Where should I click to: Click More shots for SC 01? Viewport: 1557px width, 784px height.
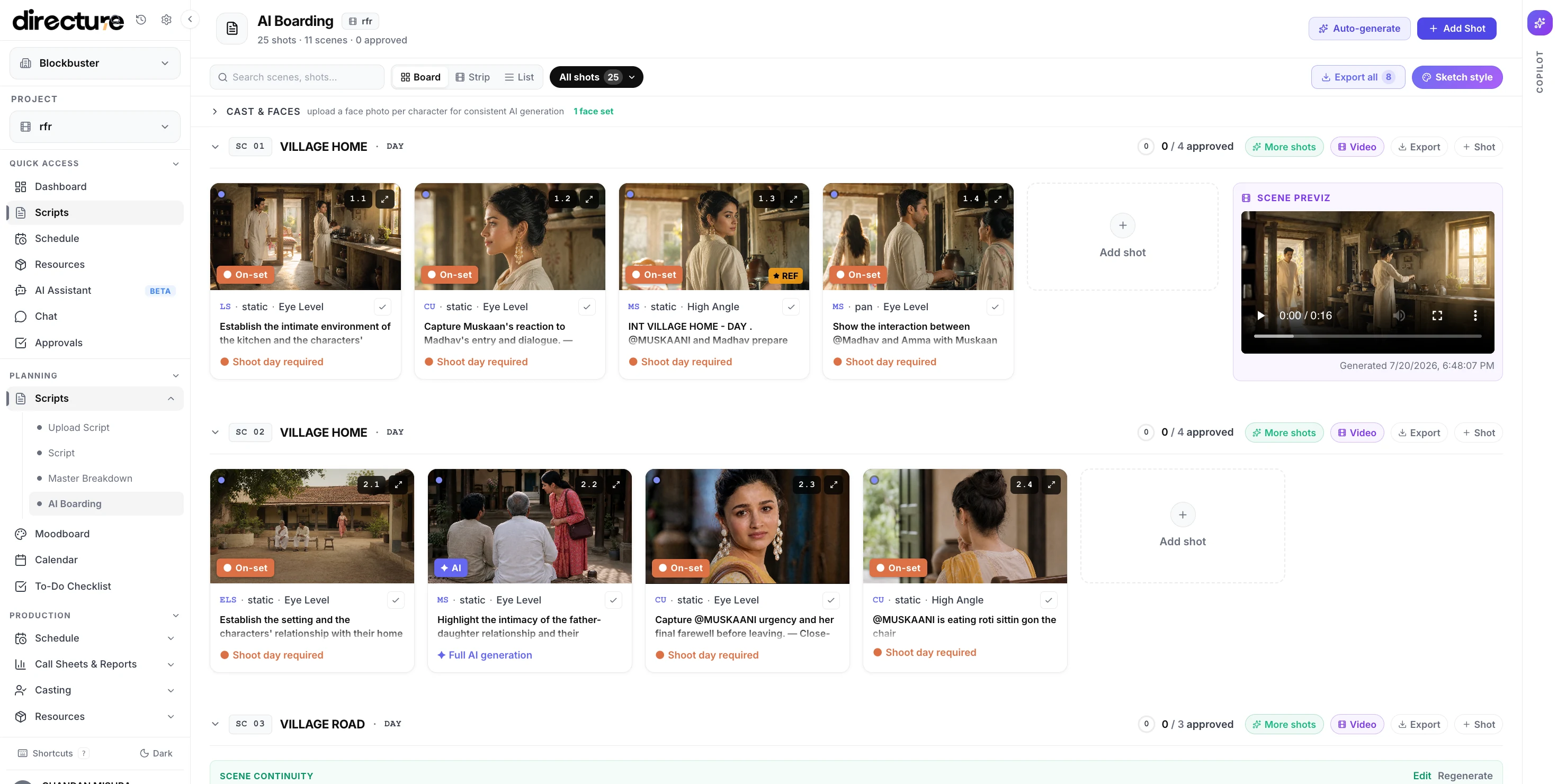(1284, 147)
